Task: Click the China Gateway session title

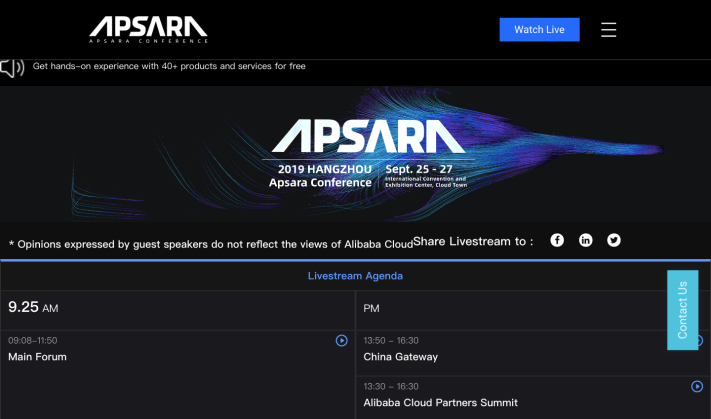Action: [400, 357]
